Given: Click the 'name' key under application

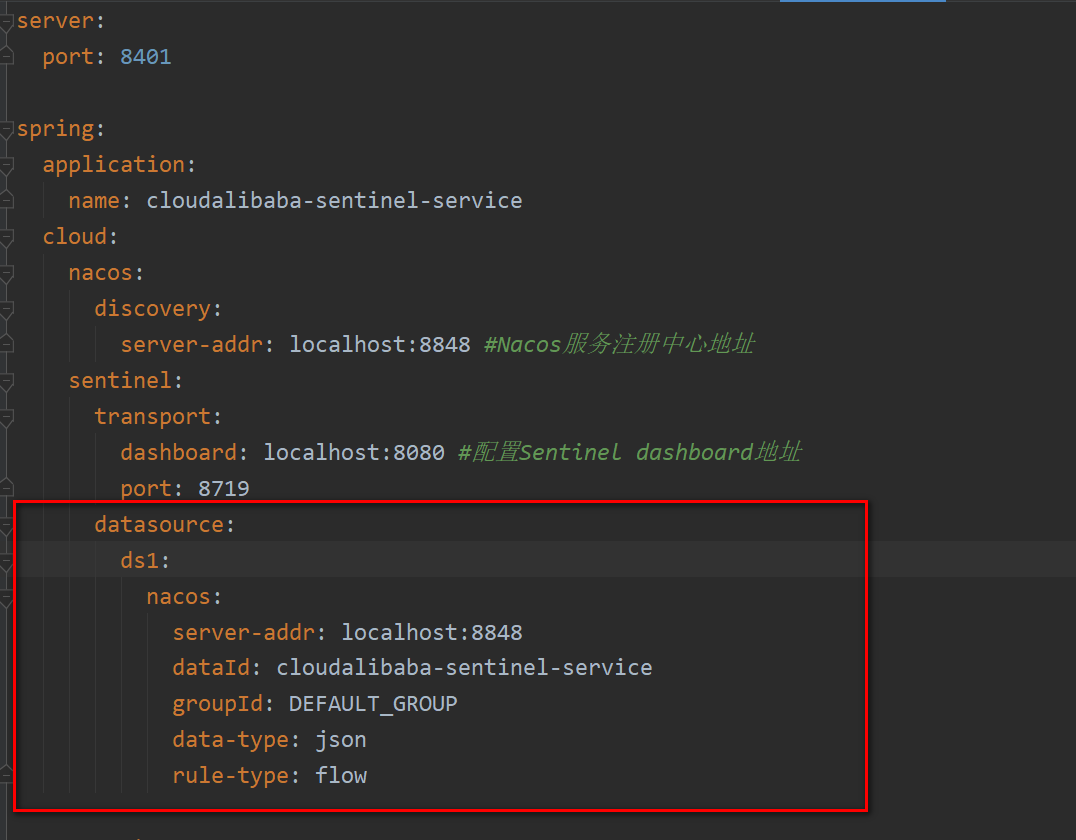Looking at the screenshot, I should [x=94, y=201].
